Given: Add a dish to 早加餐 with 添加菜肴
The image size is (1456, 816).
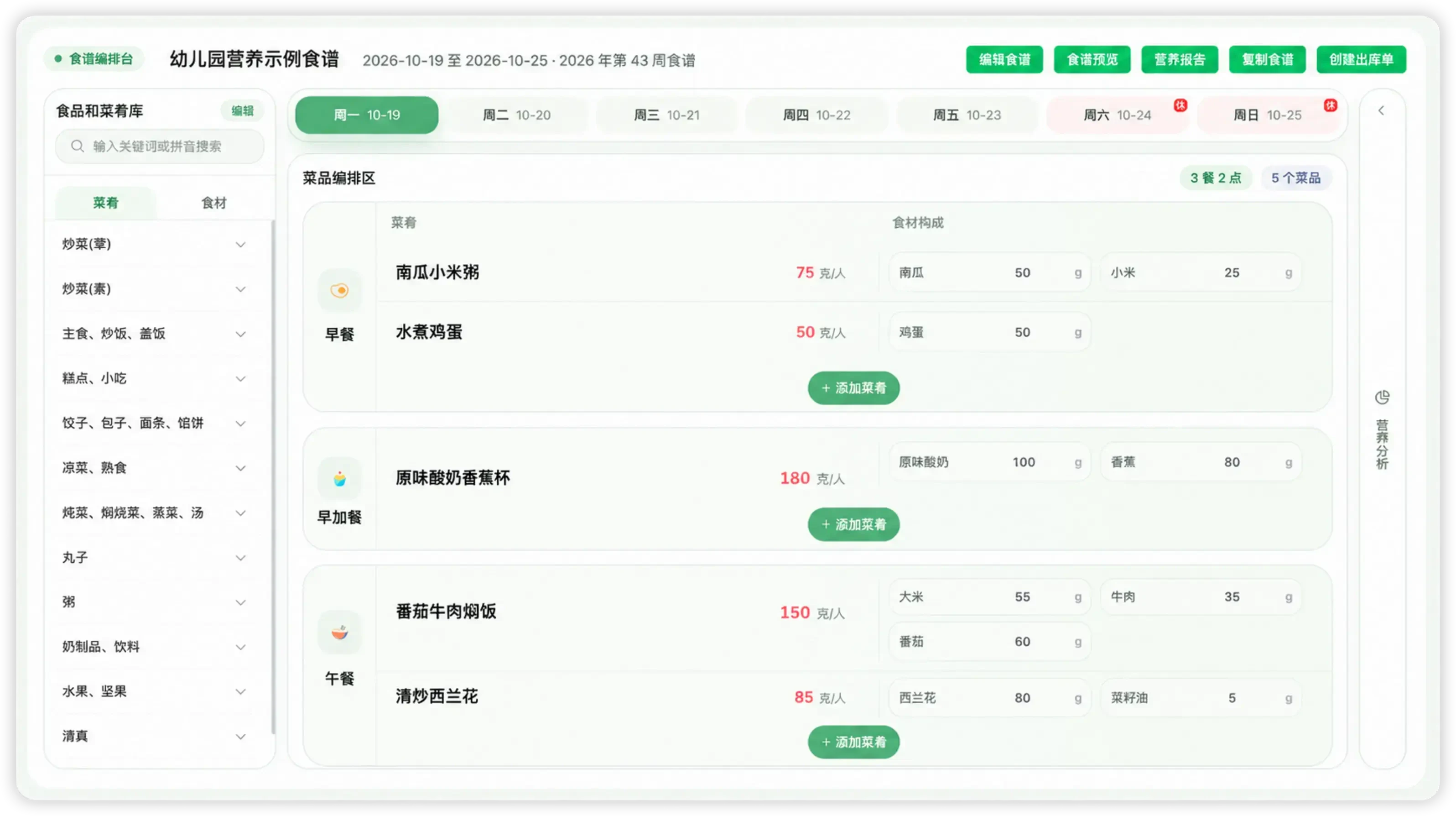Looking at the screenshot, I should pyautogui.click(x=853, y=524).
